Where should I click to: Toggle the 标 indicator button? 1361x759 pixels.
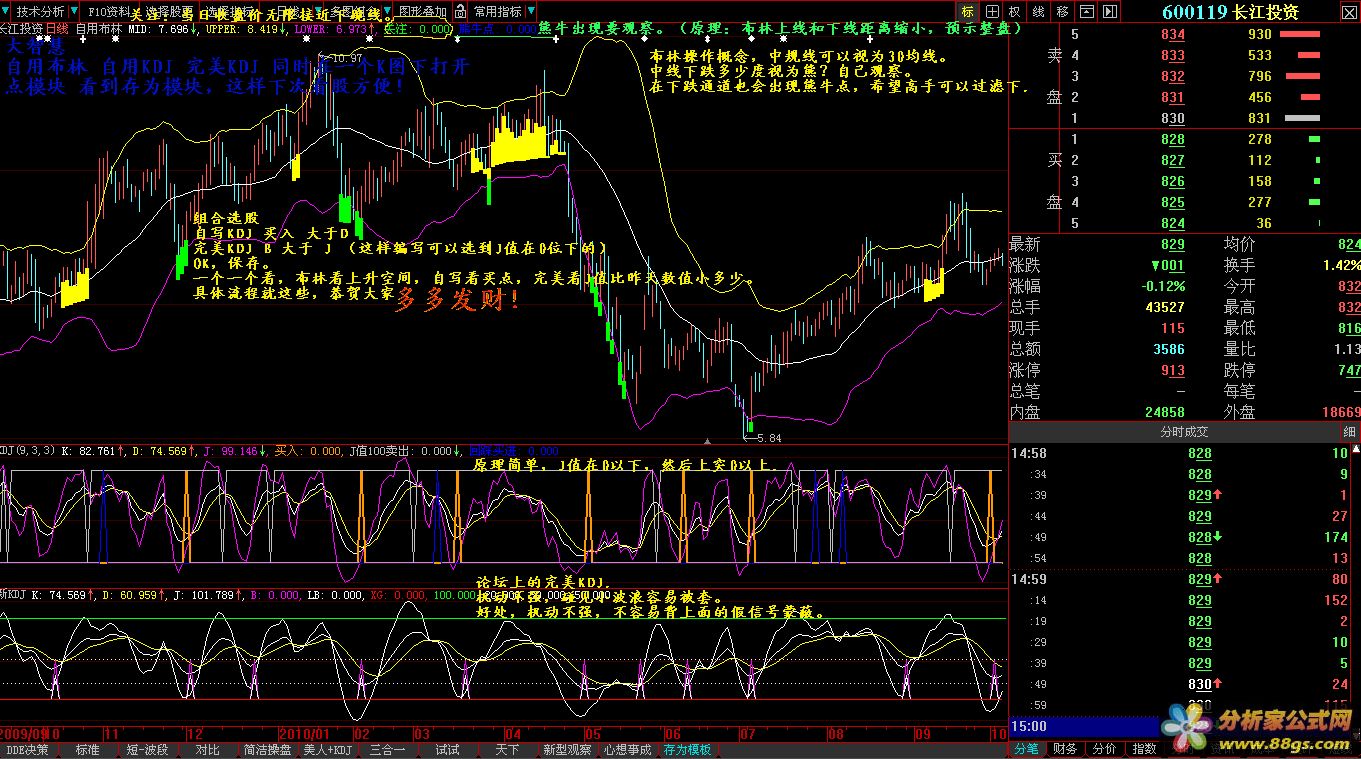coord(967,11)
